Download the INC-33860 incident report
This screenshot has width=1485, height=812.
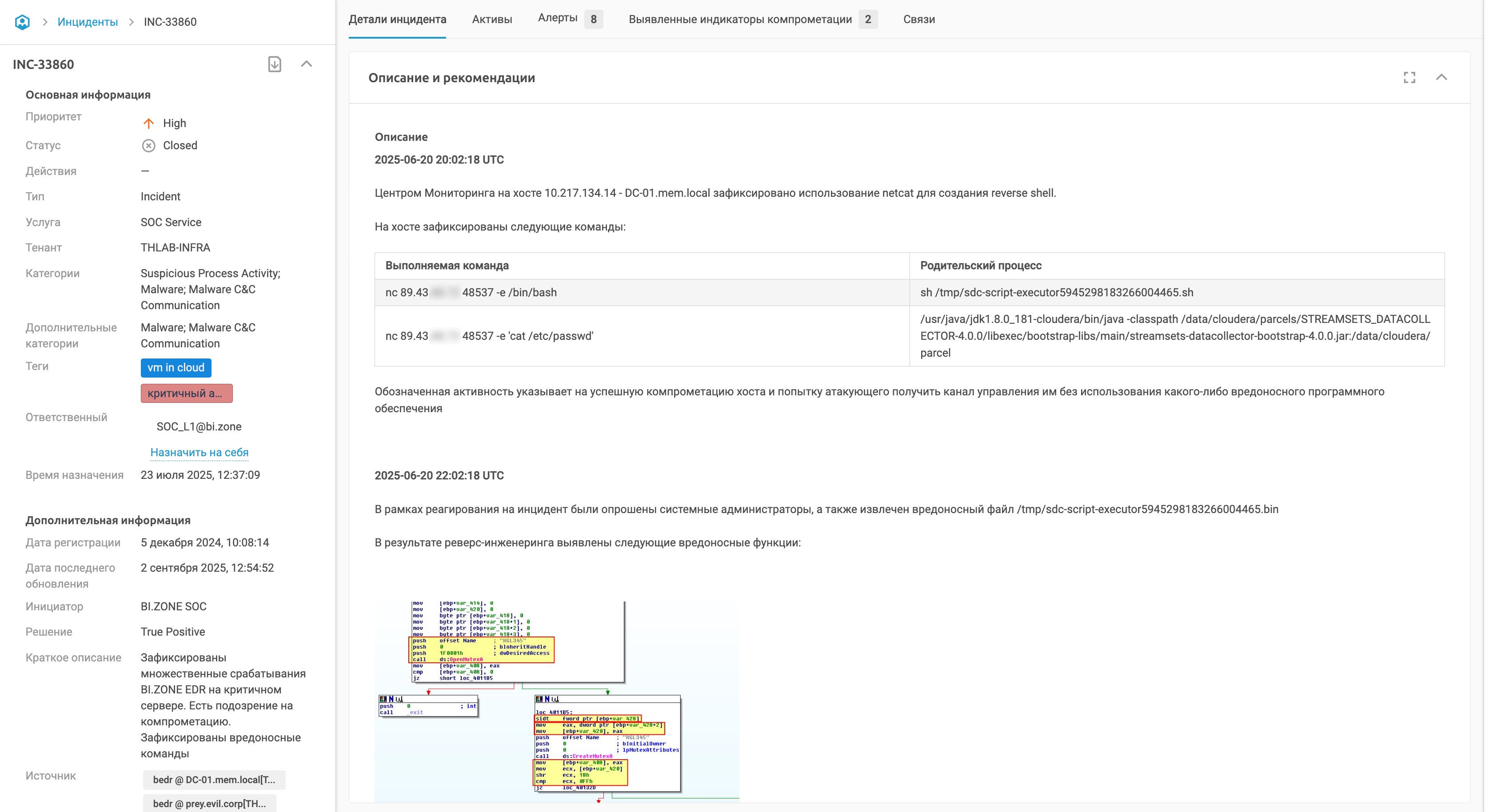click(275, 64)
